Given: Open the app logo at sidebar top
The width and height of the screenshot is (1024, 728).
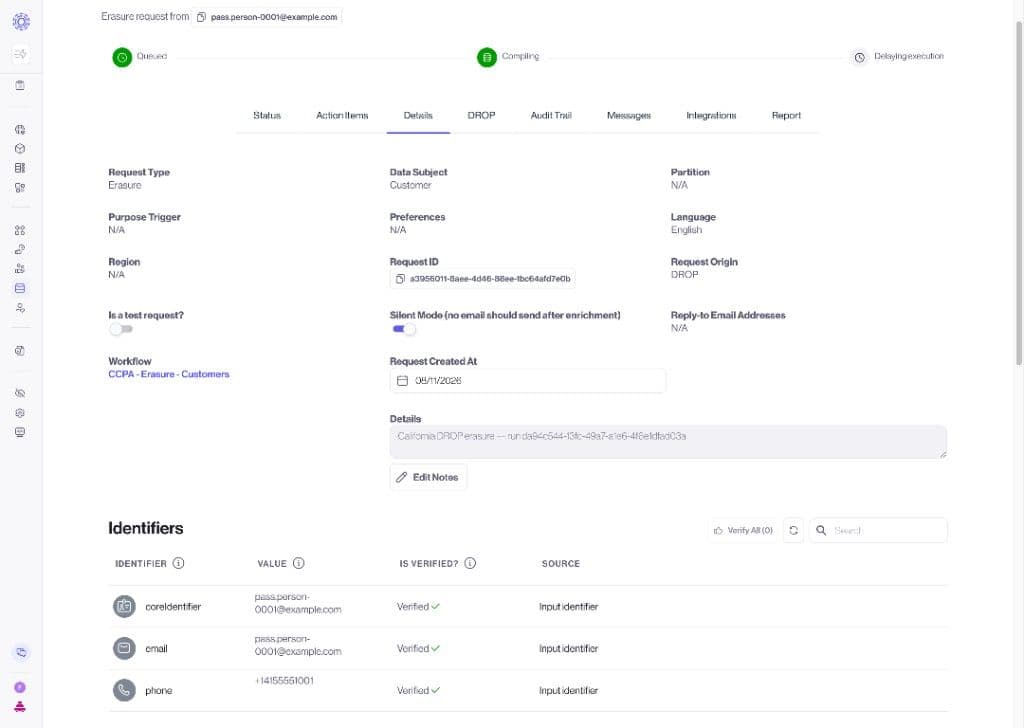Looking at the screenshot, I should 21,22.
